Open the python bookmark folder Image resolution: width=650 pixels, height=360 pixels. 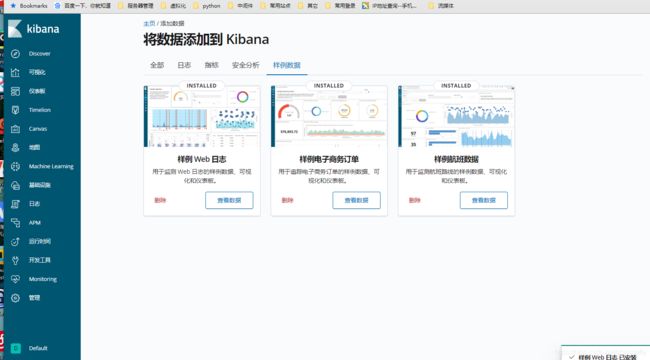pyautogui.click(x=207, y=6)
